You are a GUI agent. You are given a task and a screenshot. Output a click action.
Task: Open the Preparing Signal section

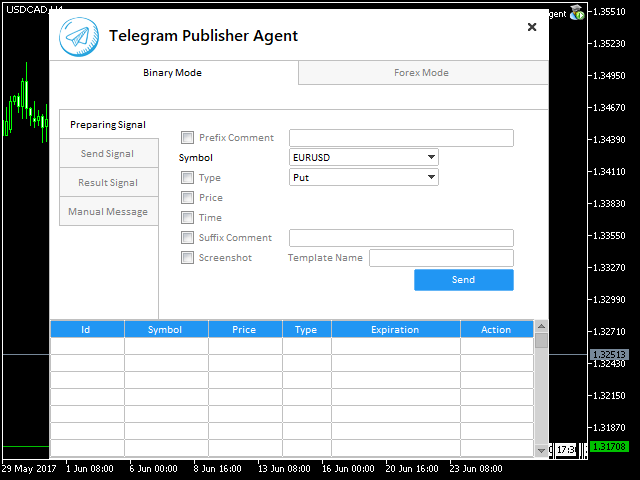point(108,124)
